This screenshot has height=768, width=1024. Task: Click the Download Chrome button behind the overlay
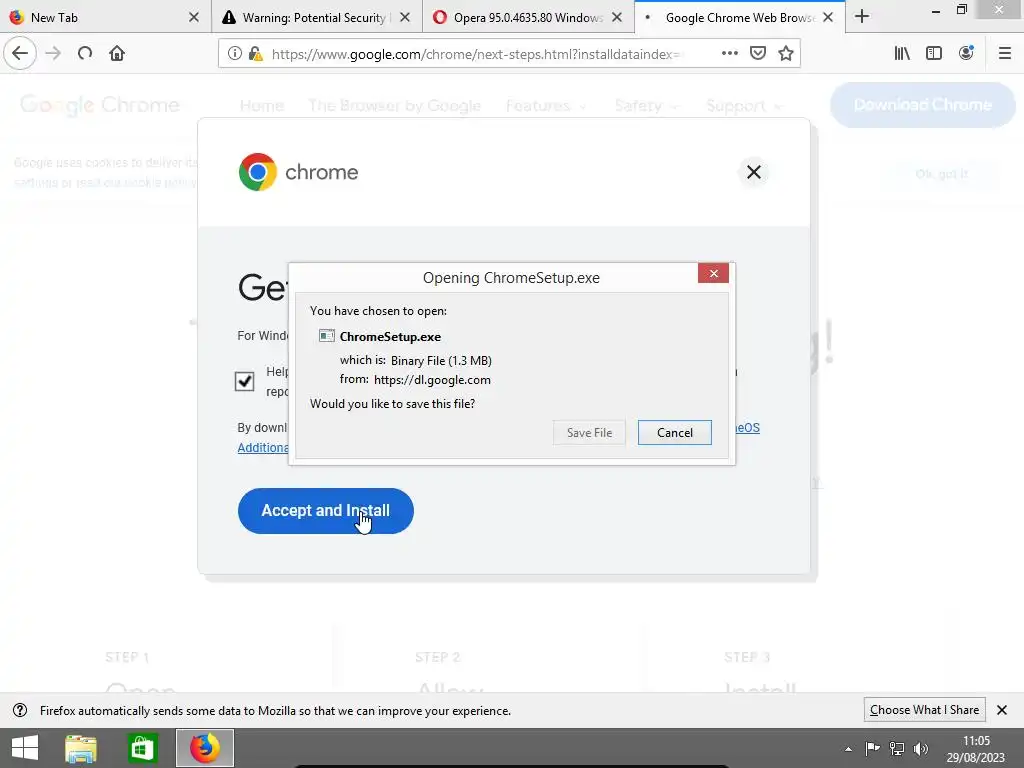(x=922, y=104)
